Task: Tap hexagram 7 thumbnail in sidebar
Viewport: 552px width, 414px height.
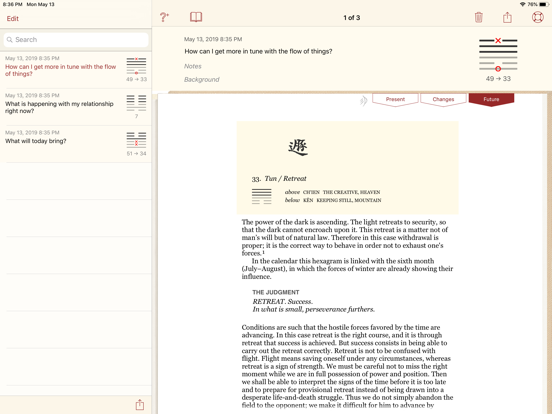Action: pyautogui.click(x=136, y=103)
